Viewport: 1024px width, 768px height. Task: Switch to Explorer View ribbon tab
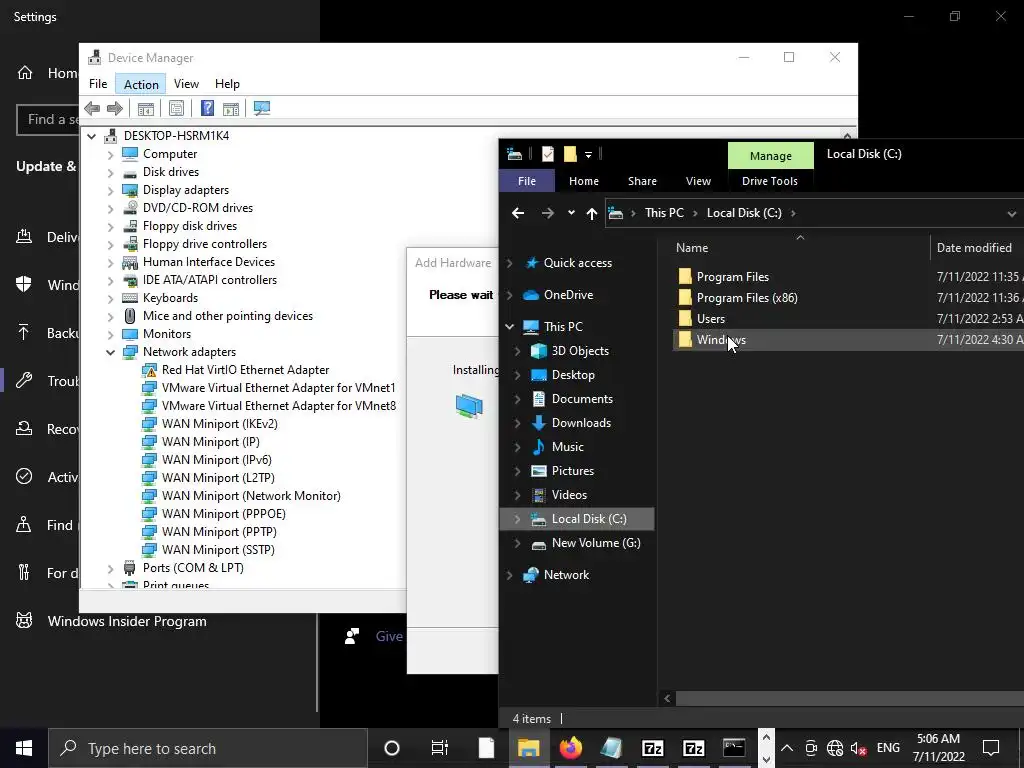pyautogui.click(x=698, y=181)
